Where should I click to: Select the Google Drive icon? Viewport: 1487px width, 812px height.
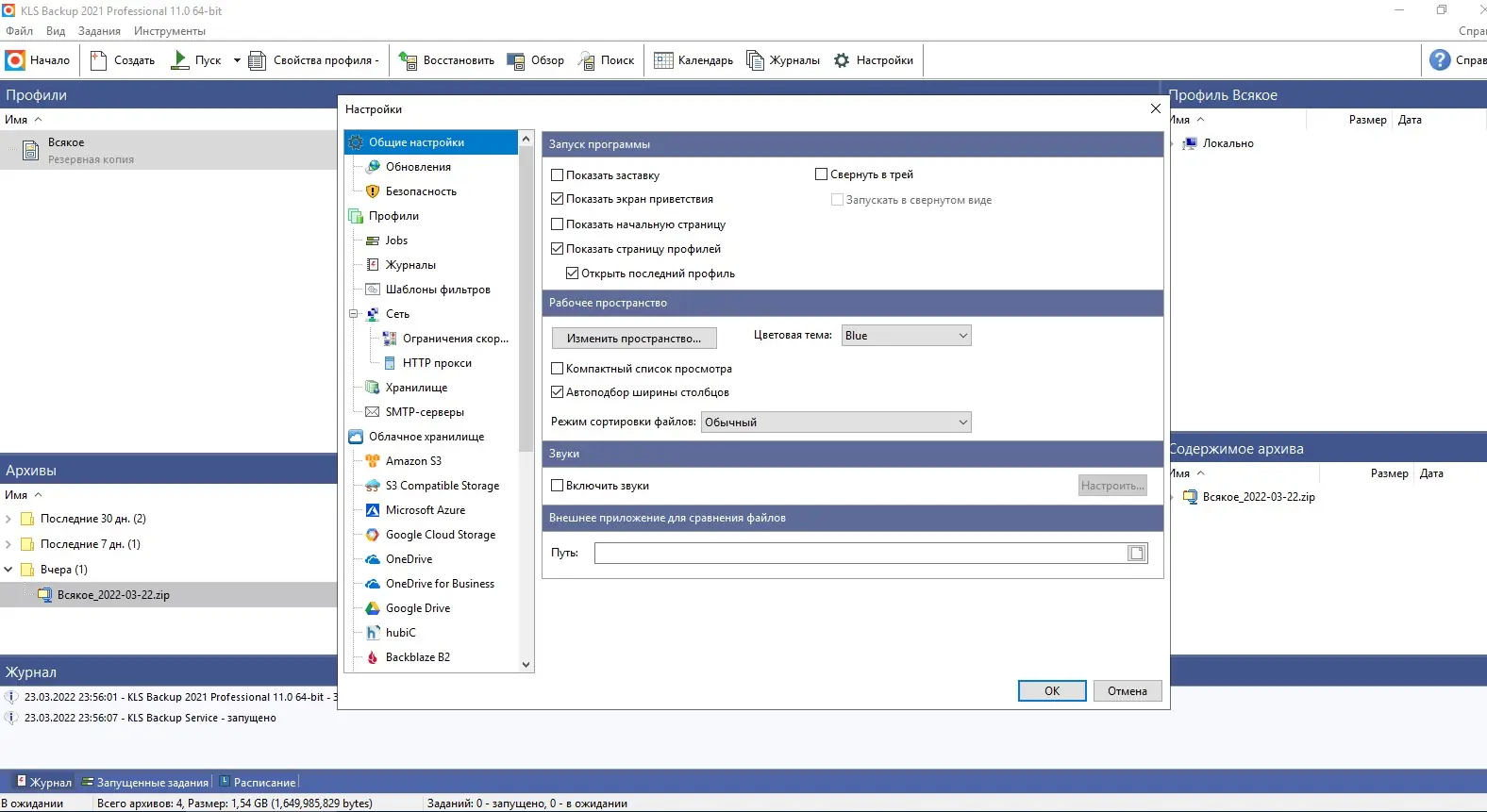click(x=373, y=608)
